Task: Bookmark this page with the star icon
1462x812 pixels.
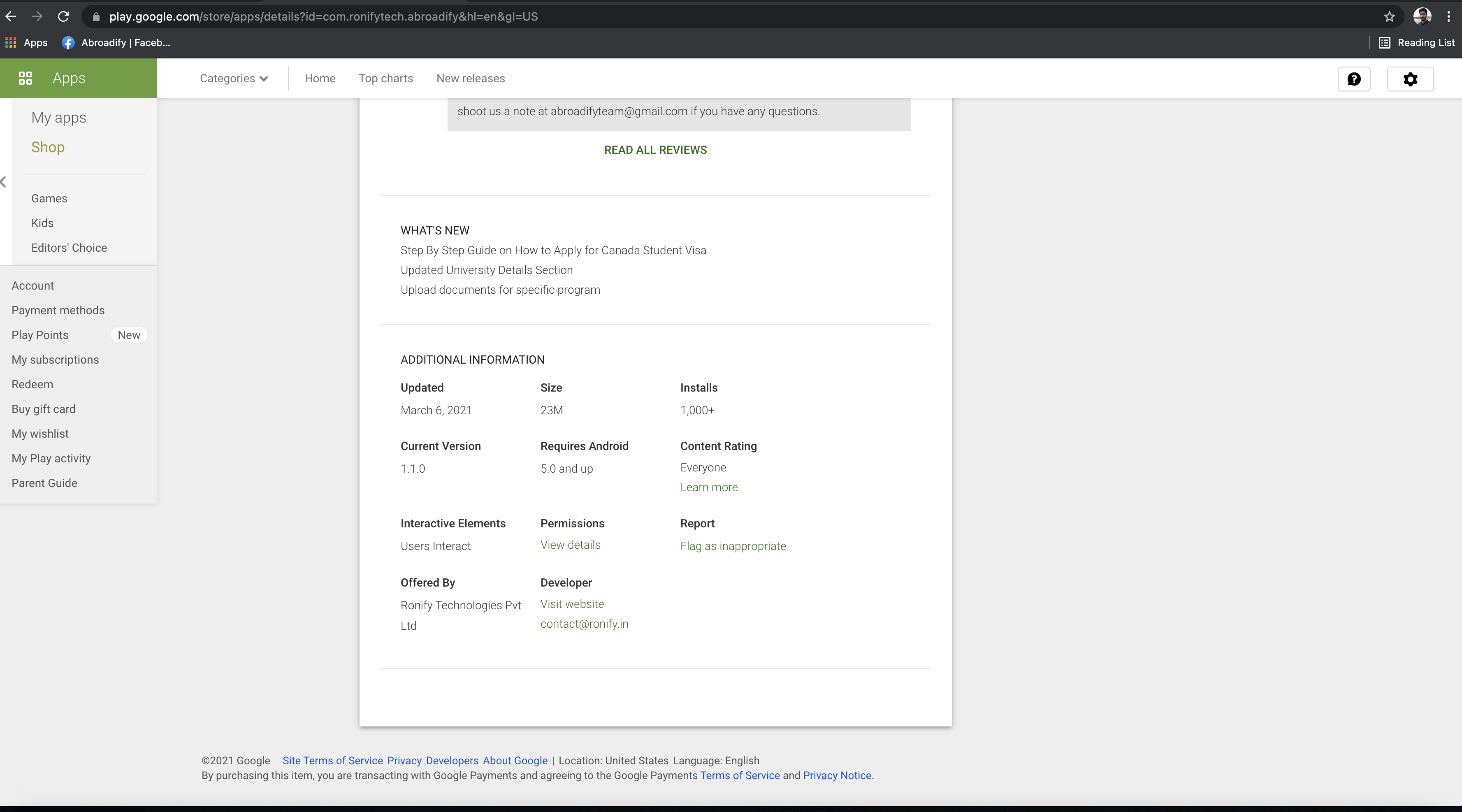Action: point(1389,16)
